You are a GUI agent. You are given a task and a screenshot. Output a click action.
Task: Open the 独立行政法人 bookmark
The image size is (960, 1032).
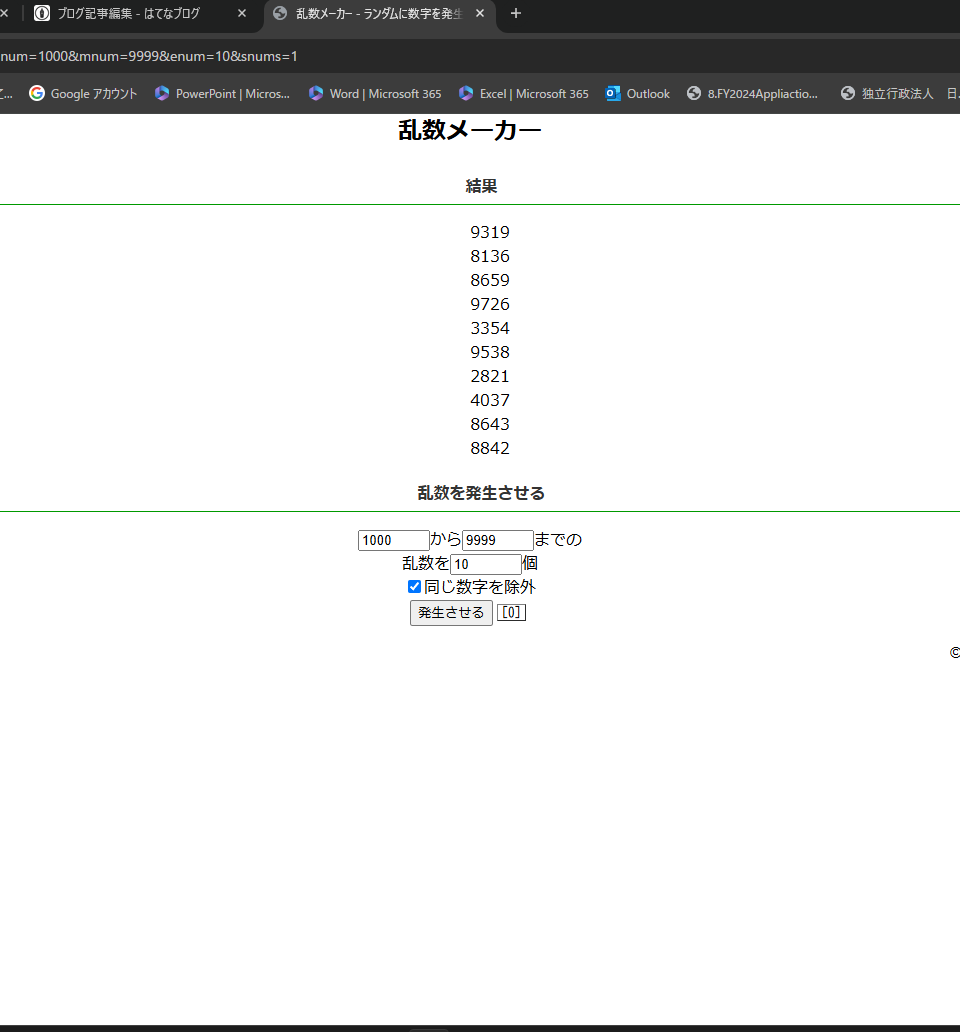pos(887,94)
